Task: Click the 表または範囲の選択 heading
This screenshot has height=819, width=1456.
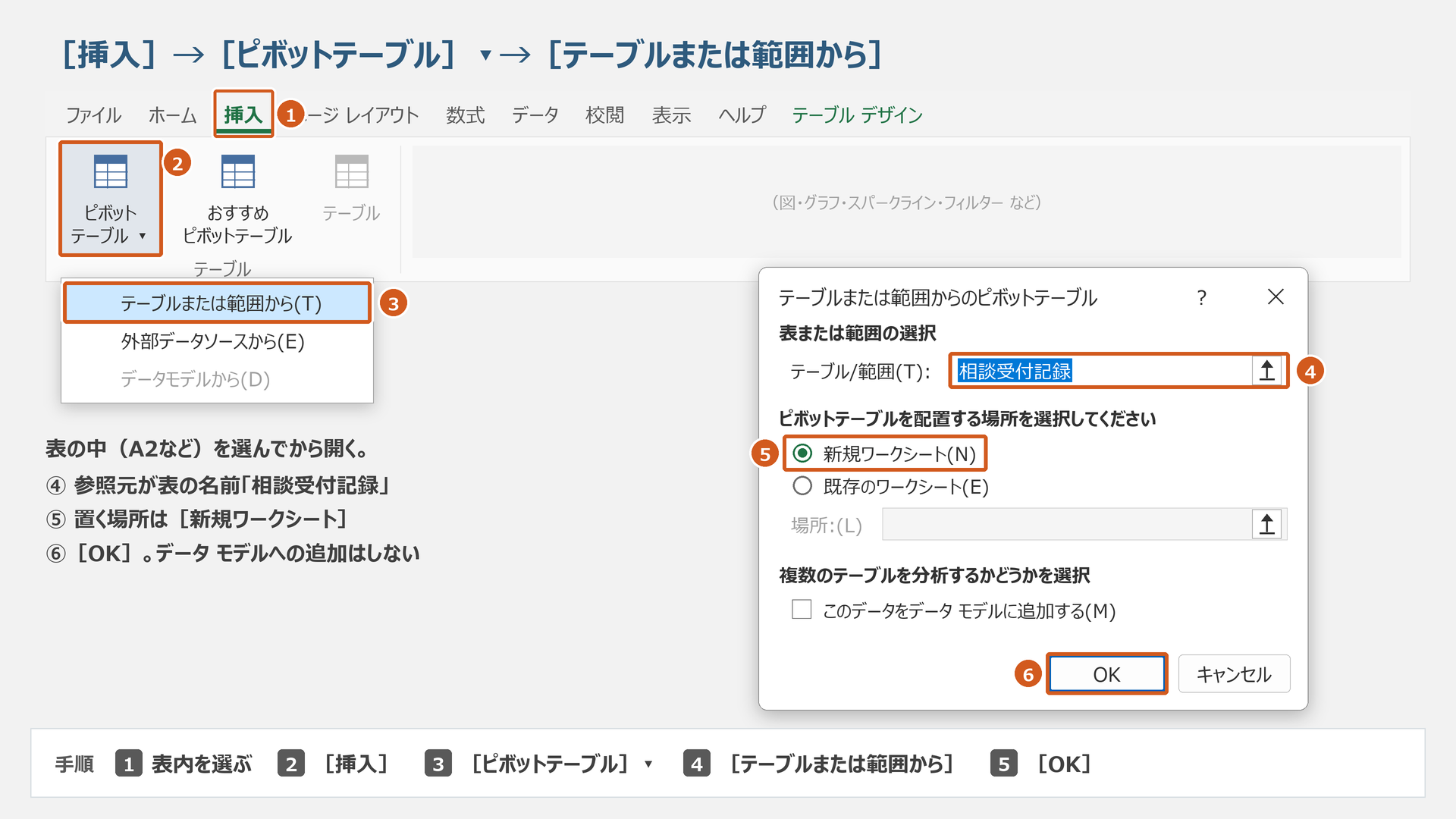Action: tap(858, 333)
